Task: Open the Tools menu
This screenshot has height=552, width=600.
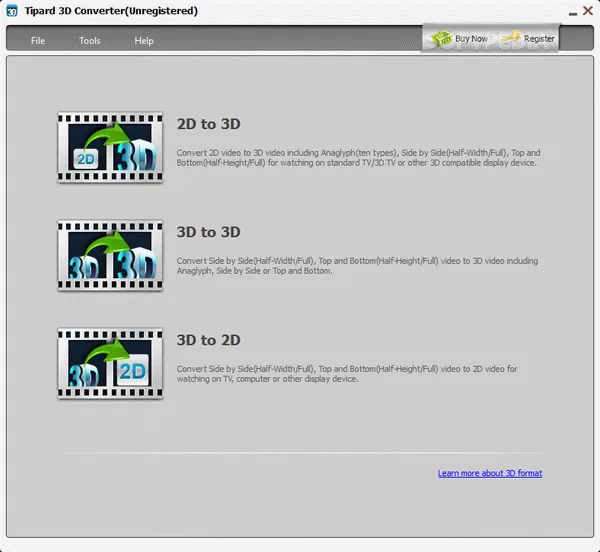Action: [x=90, y=41]
